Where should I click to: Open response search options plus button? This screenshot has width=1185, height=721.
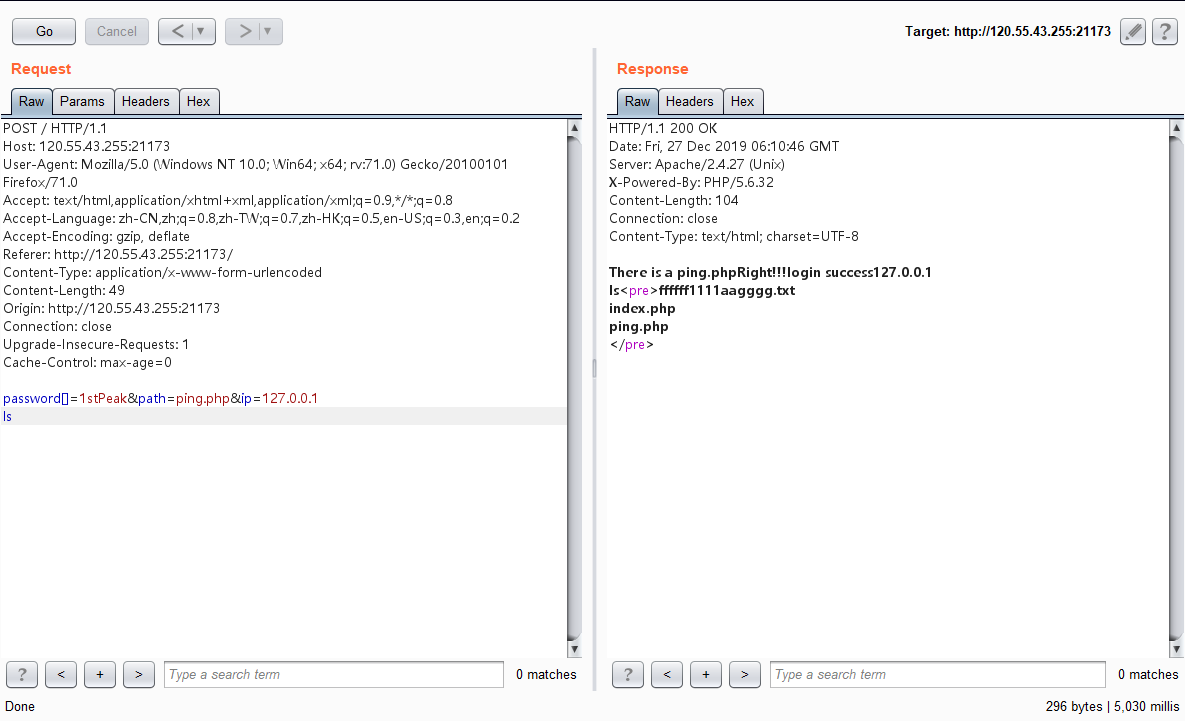click(x=706, y=674)
